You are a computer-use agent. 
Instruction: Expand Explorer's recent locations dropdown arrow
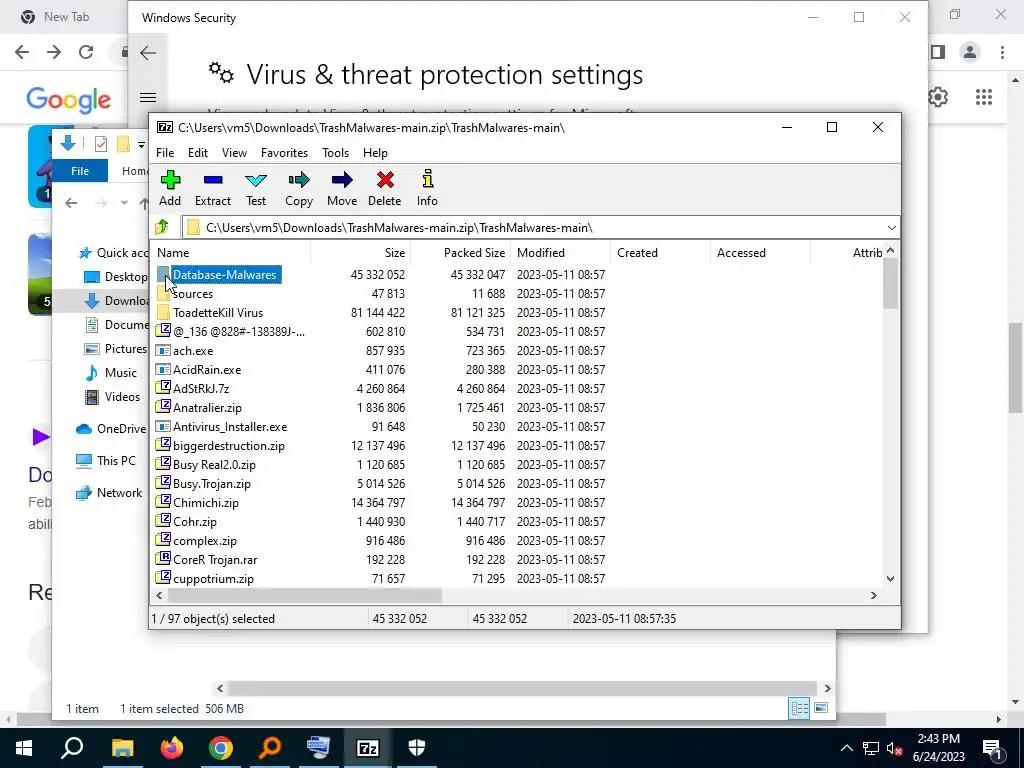click(x=124, y=203)
